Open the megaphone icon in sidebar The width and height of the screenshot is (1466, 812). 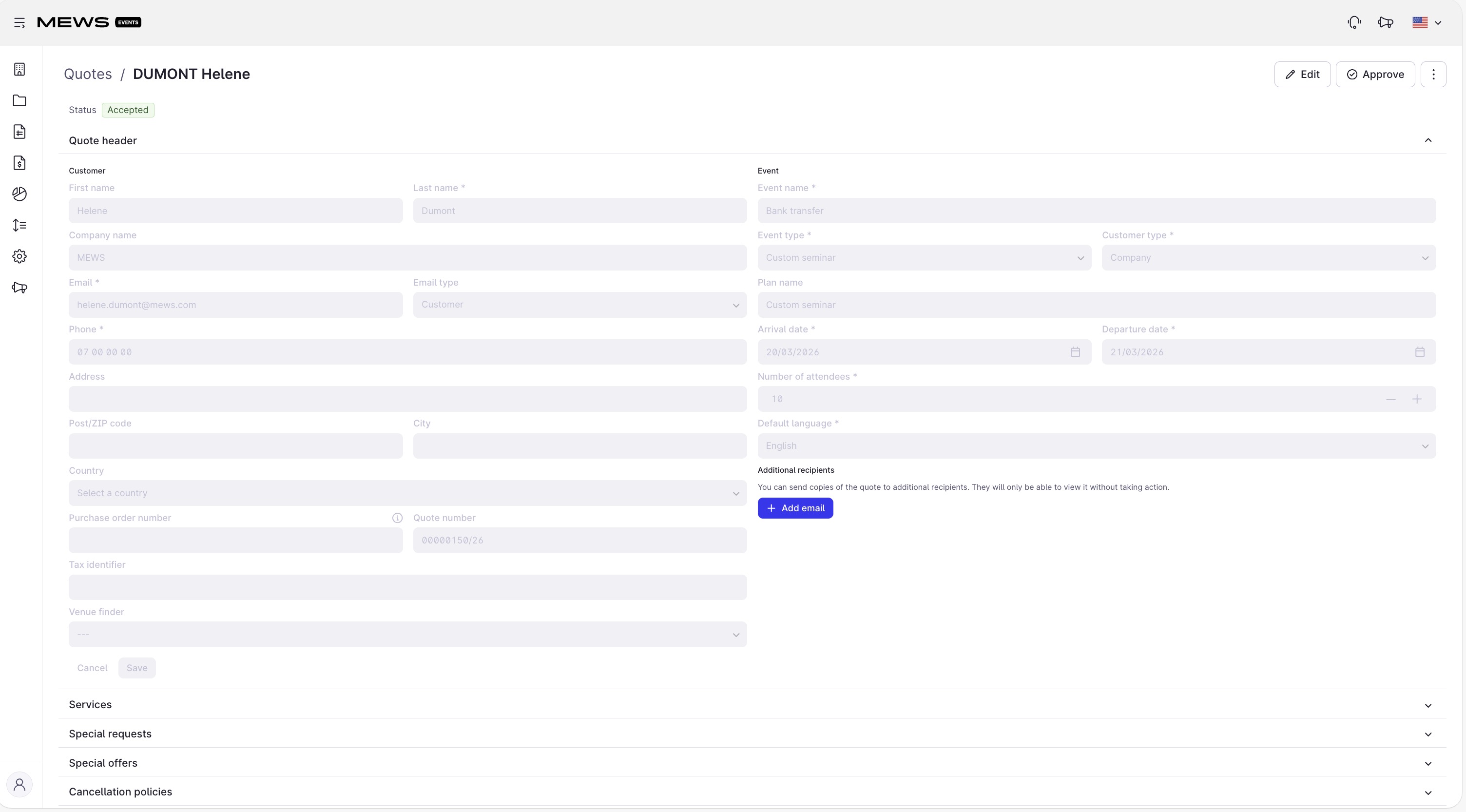(x=19, y=288)
